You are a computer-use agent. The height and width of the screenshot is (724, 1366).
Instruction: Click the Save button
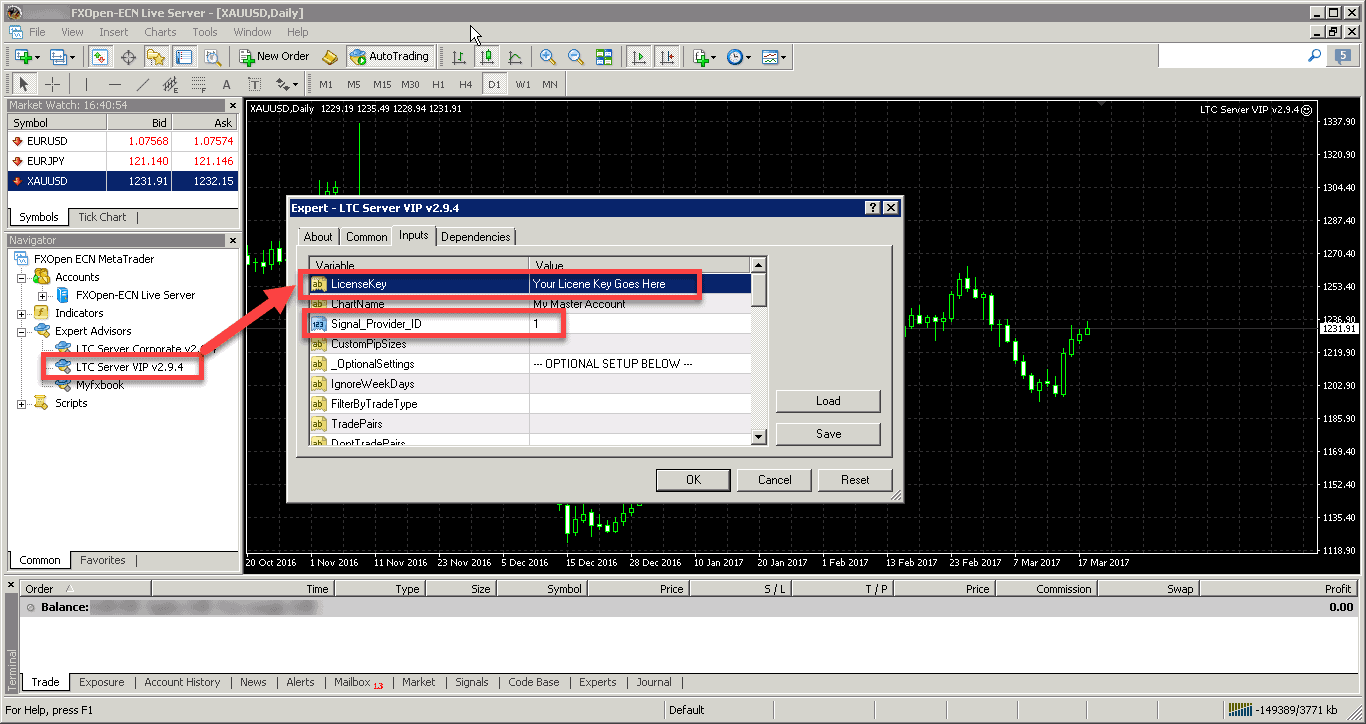click(828, 434)
